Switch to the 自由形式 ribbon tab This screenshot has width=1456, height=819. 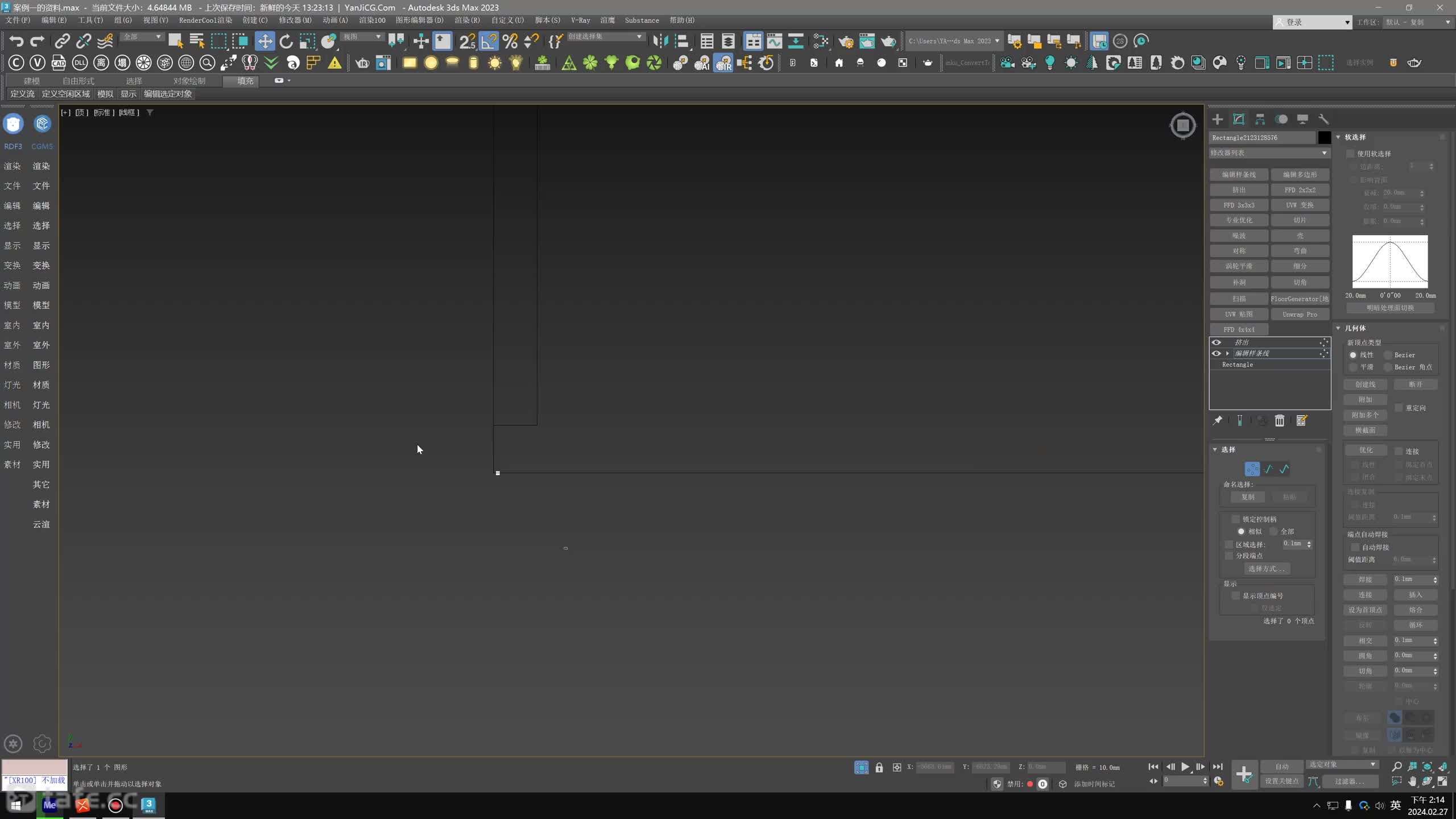coord(78,81)
